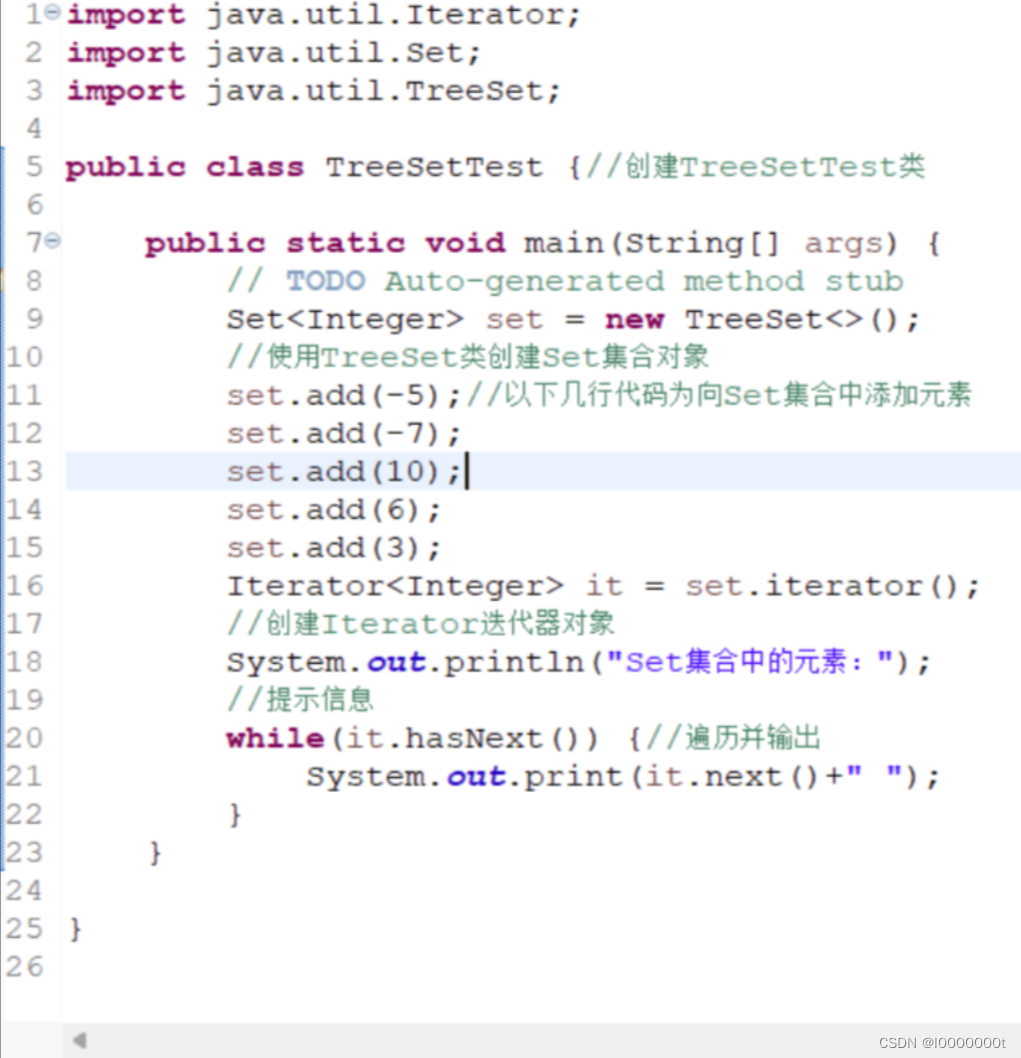Click 'set.add(3);' statement

click(x=333, y=548)
